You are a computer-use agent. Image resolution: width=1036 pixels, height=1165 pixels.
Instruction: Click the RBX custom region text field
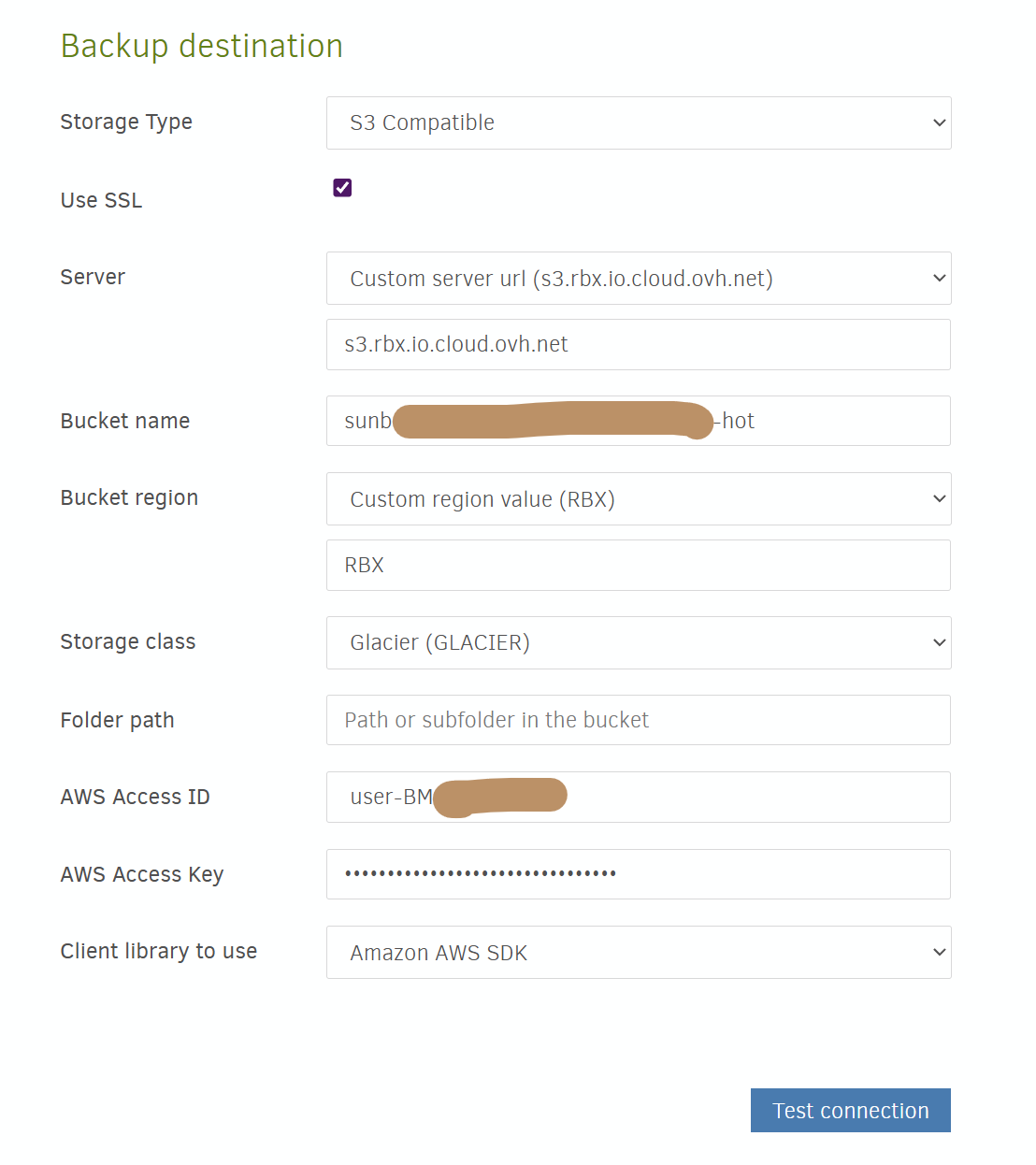(x=638, y=566)
